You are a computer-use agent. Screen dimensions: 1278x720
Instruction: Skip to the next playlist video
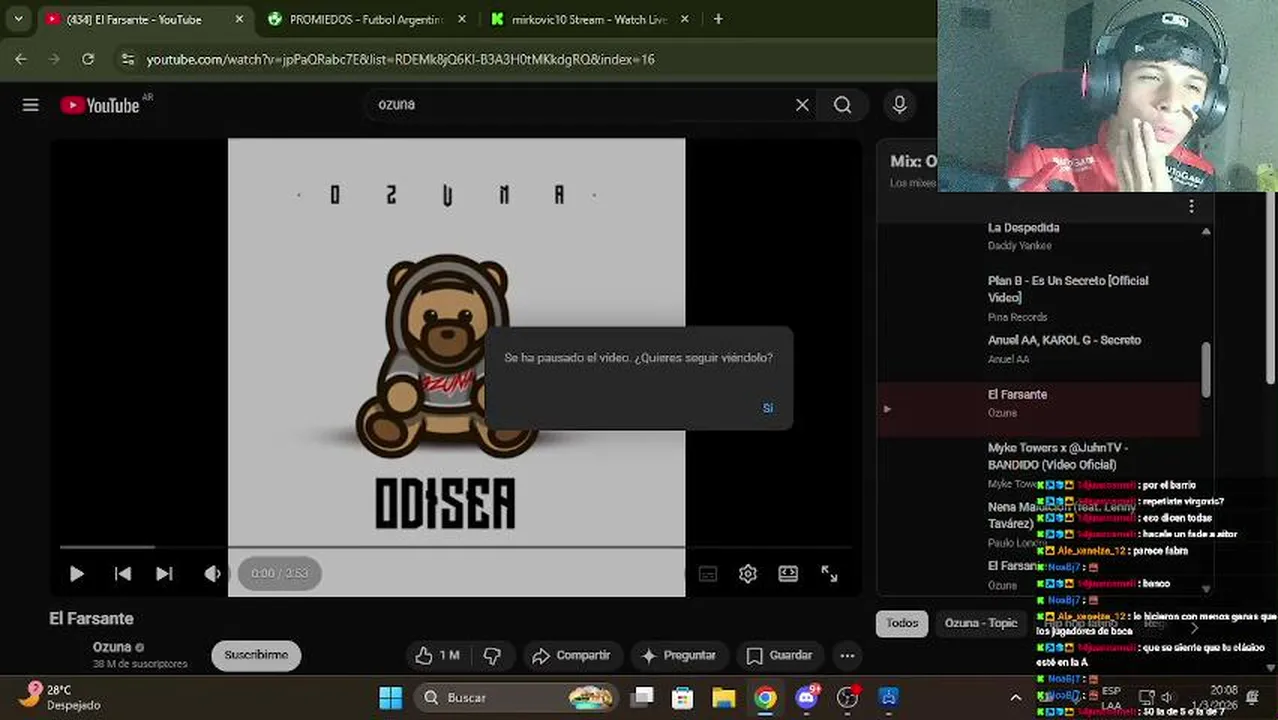tap(165, 574)
